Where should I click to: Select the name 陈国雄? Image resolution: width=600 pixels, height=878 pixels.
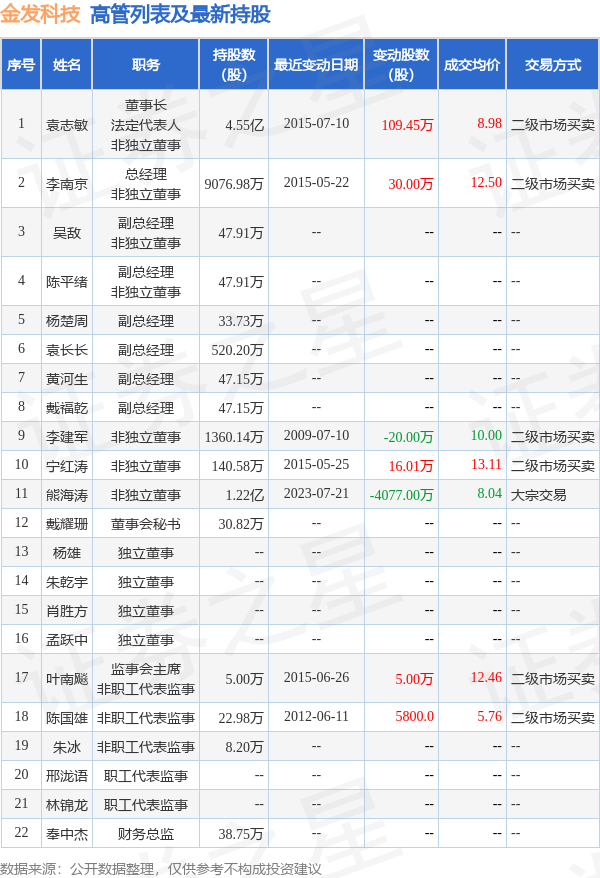click(67, 718)
